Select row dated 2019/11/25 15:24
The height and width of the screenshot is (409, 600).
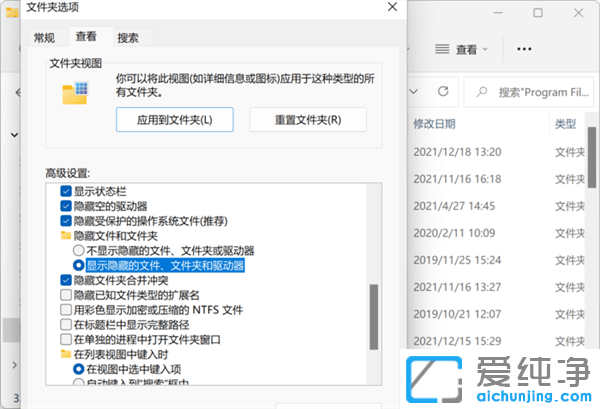coord(497,260)
